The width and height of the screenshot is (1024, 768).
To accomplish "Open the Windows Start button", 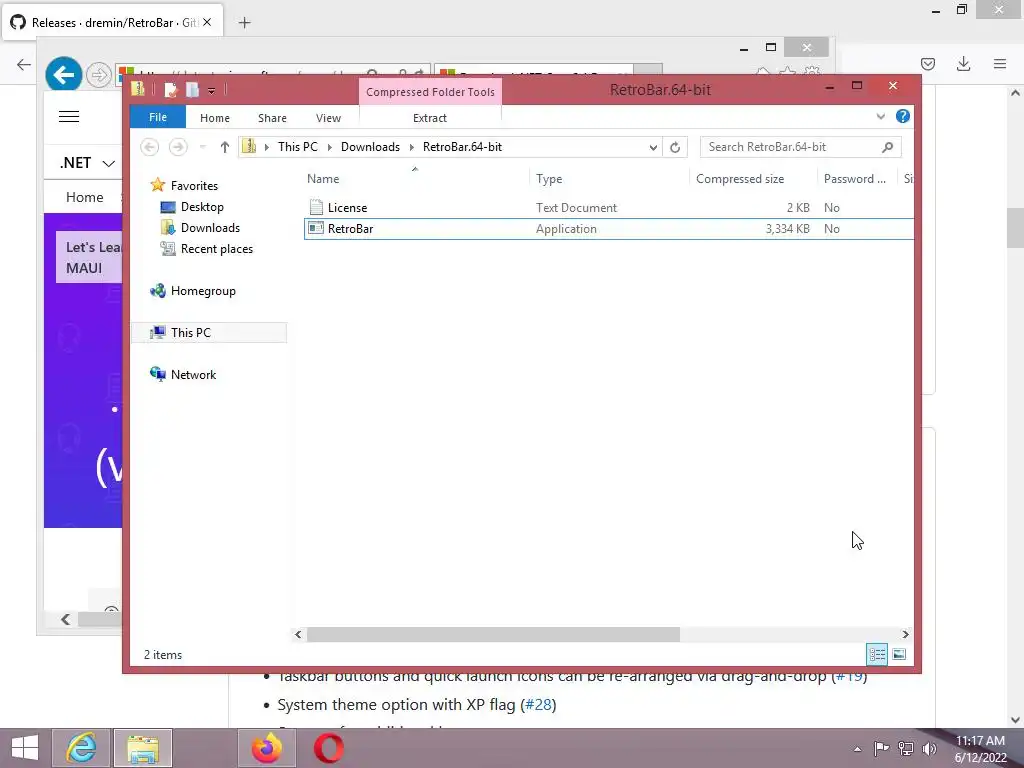I will (x=25, y=748).
